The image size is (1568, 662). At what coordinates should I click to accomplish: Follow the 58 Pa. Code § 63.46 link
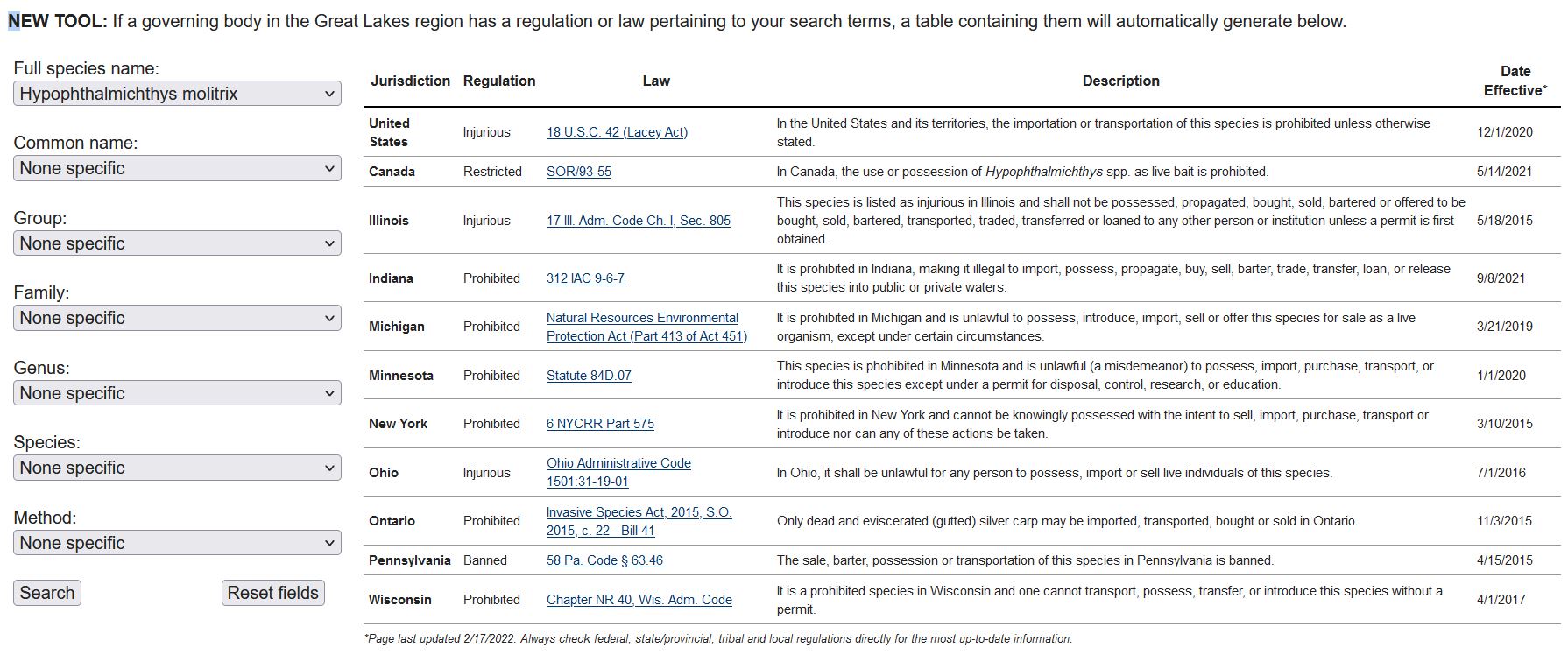click(604, 560)
